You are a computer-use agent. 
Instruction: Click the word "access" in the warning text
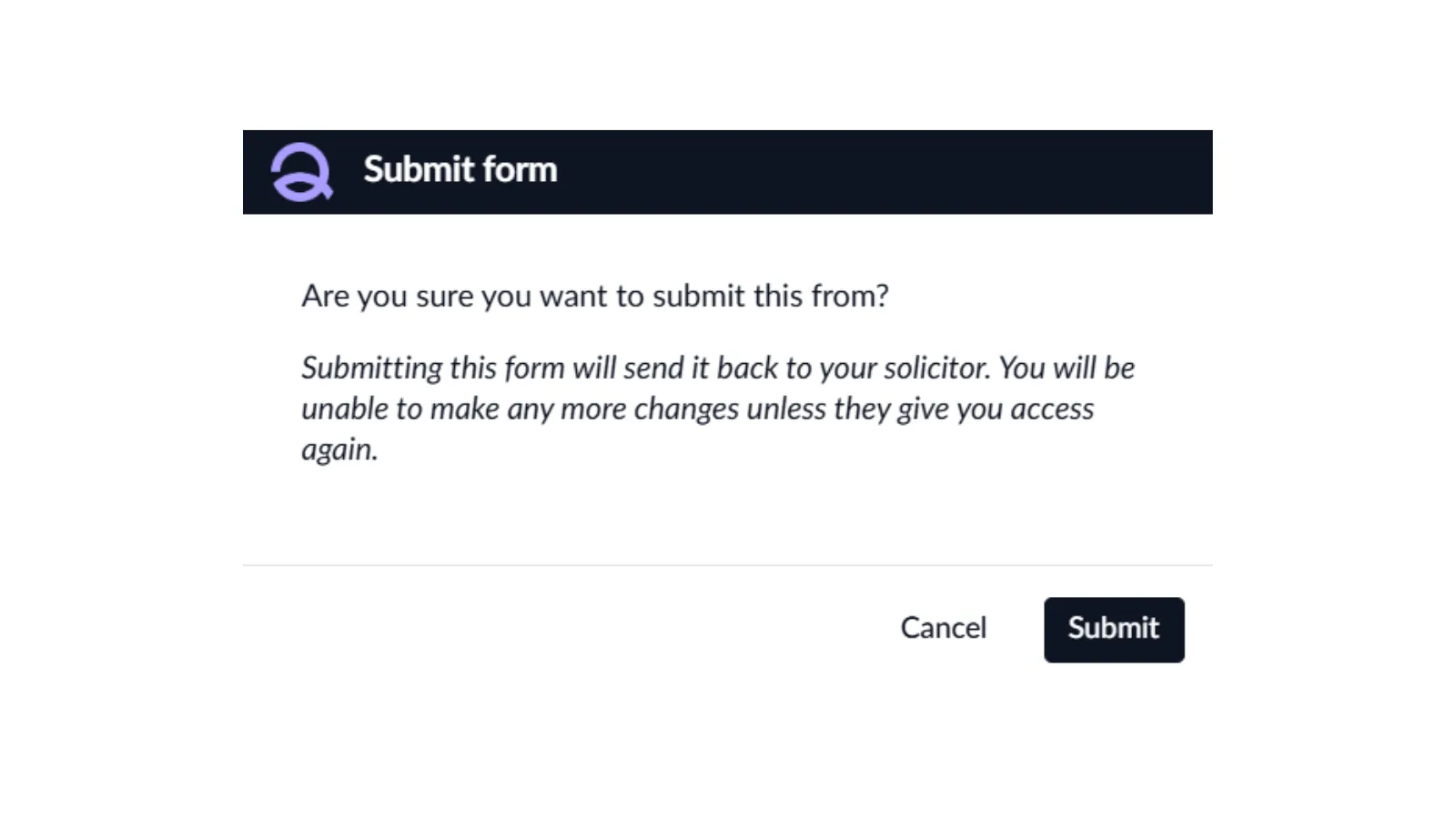(x=1052, y=409)
